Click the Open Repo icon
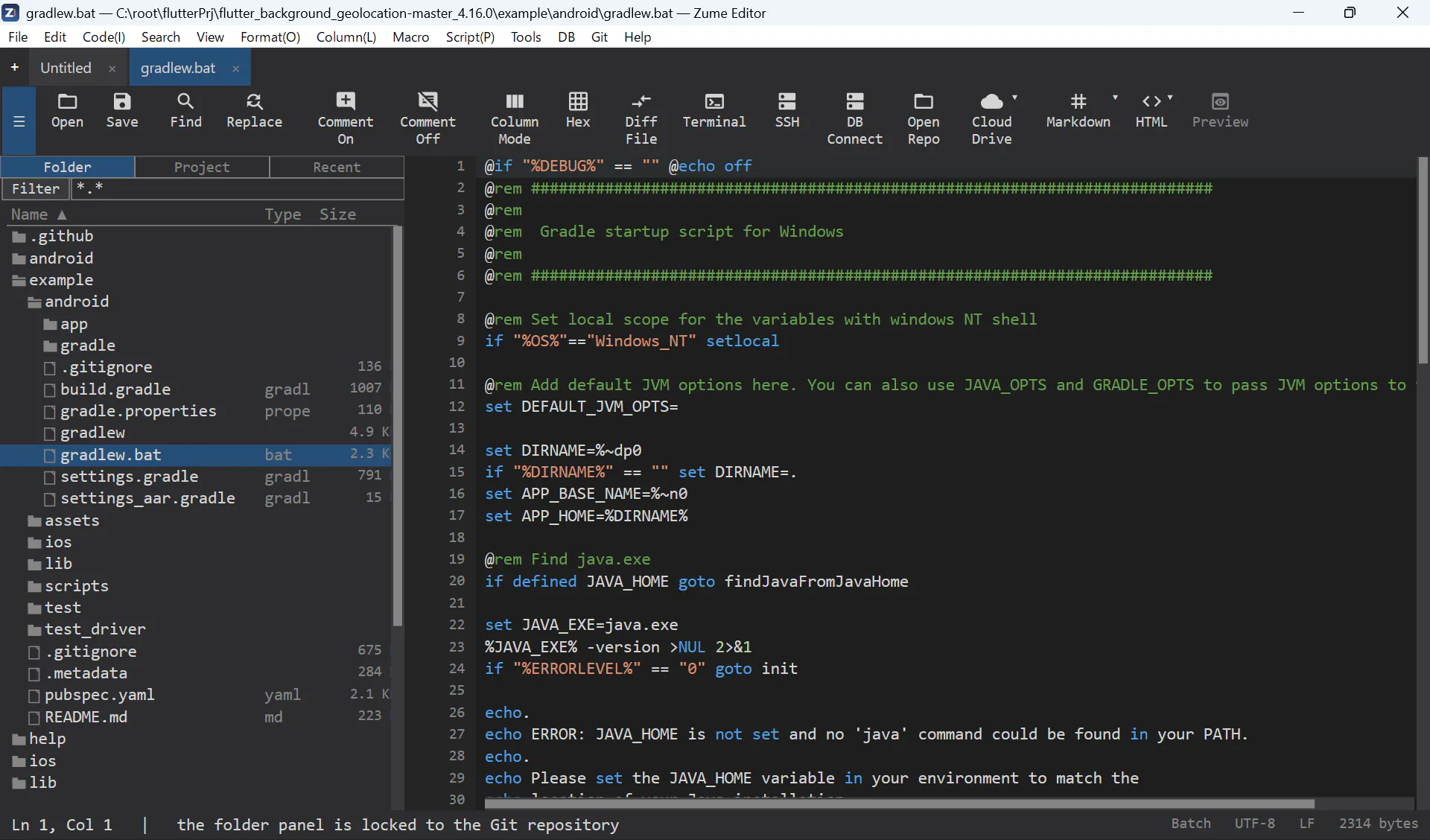The image size is (1430, 840). 924,119
